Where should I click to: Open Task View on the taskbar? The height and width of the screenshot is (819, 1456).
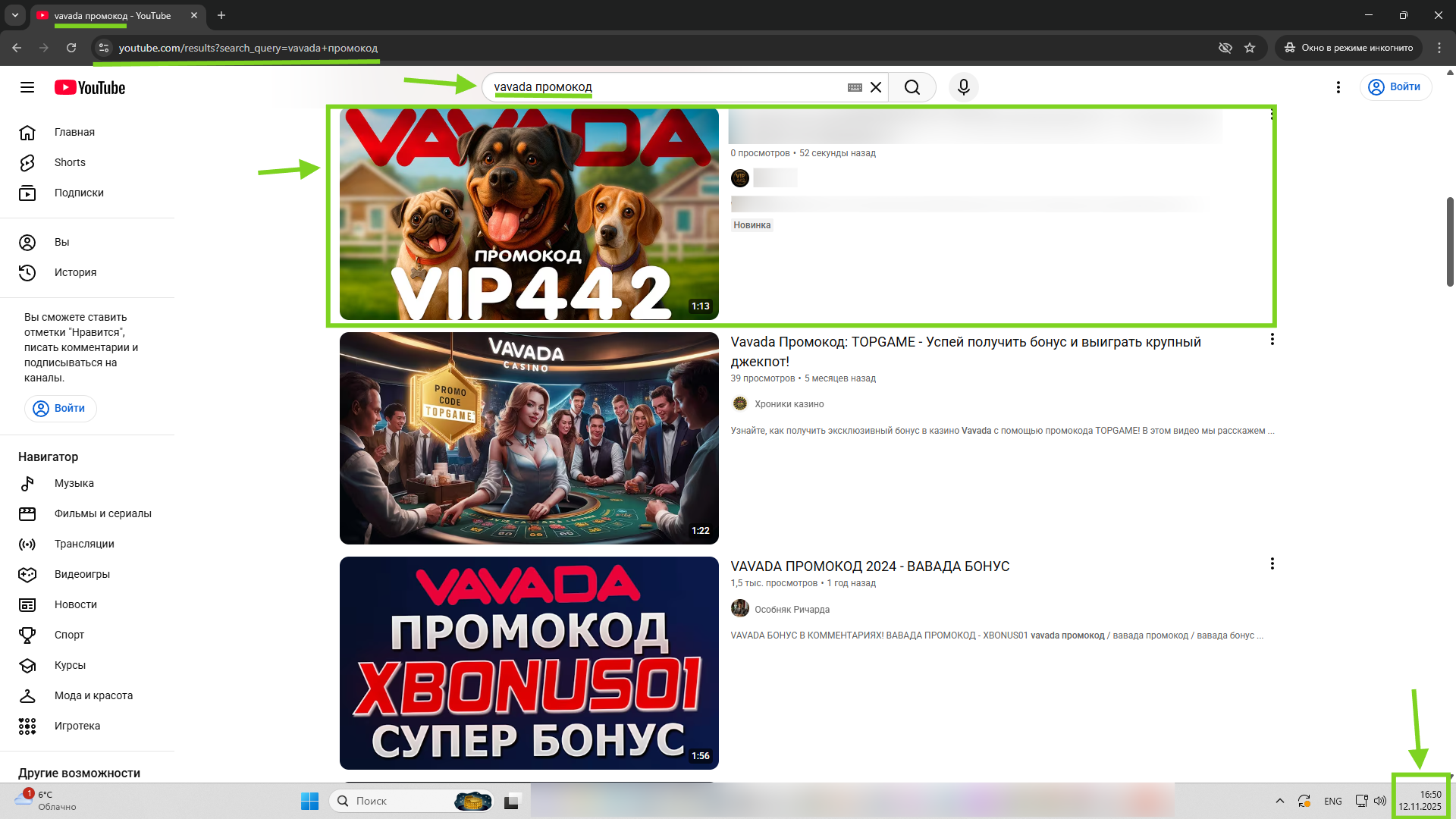tap(513, 801)
